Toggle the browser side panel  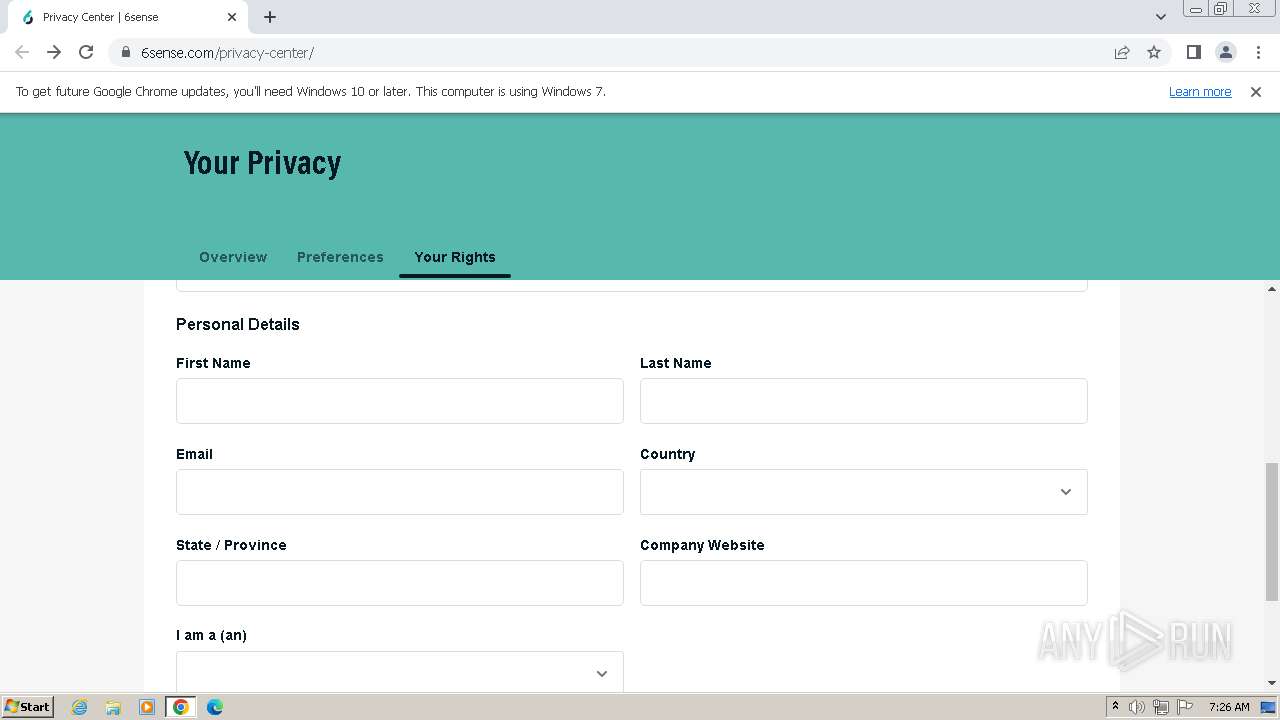[1193, 52]
